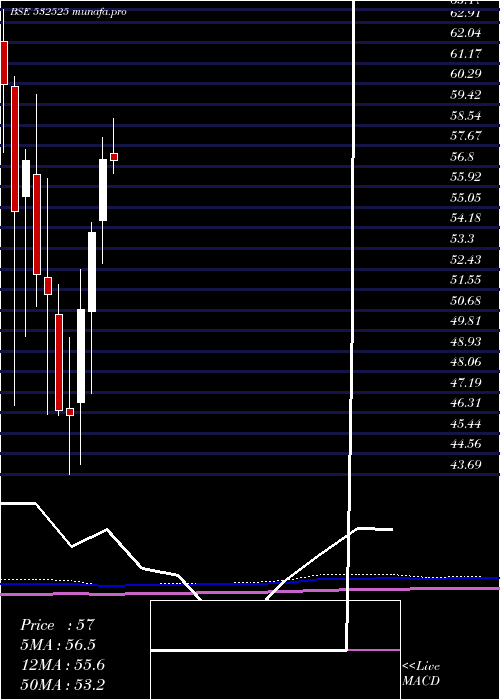The image size is (500, 700).
Task: Pick the 55.92 axis value
Action: pyautogui.click(x=466, y=177)
